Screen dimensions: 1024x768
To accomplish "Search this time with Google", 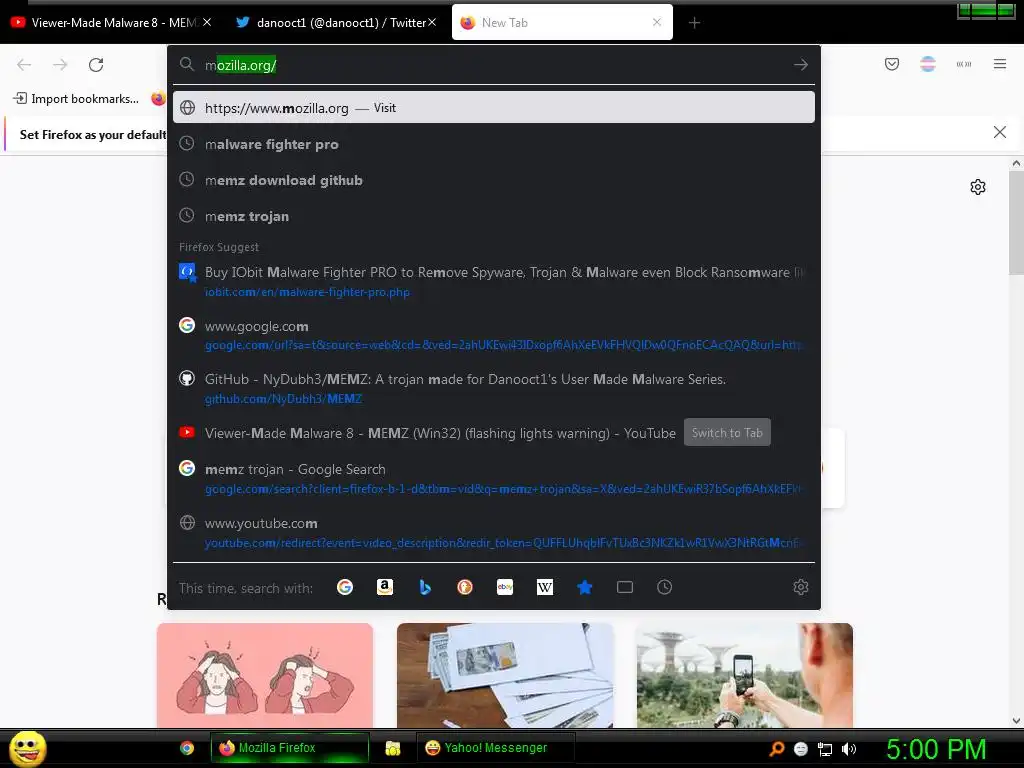I will 345,587.
